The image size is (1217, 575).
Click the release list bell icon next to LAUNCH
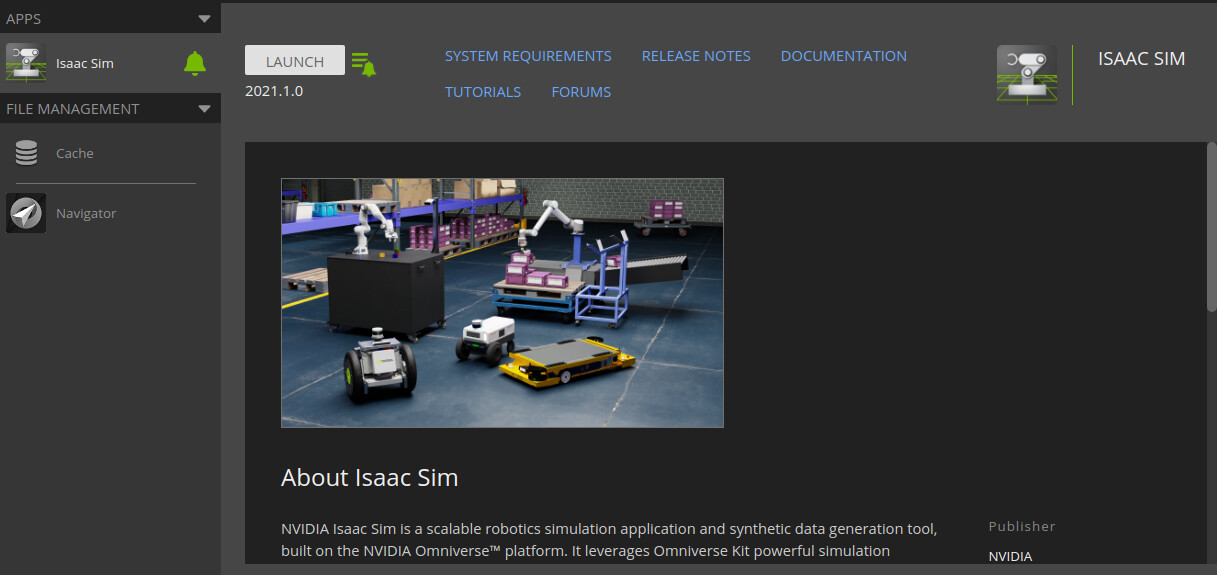[x=364, y=64]
